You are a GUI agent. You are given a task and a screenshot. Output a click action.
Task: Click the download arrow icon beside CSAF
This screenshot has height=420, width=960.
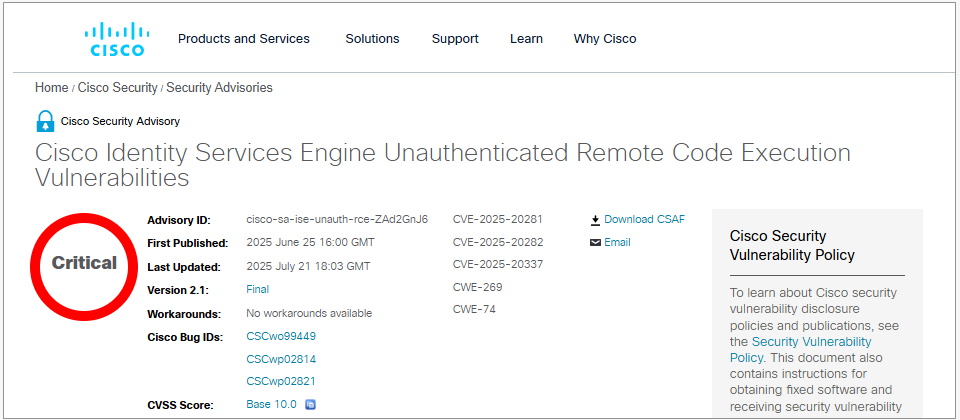click(595, 220)
